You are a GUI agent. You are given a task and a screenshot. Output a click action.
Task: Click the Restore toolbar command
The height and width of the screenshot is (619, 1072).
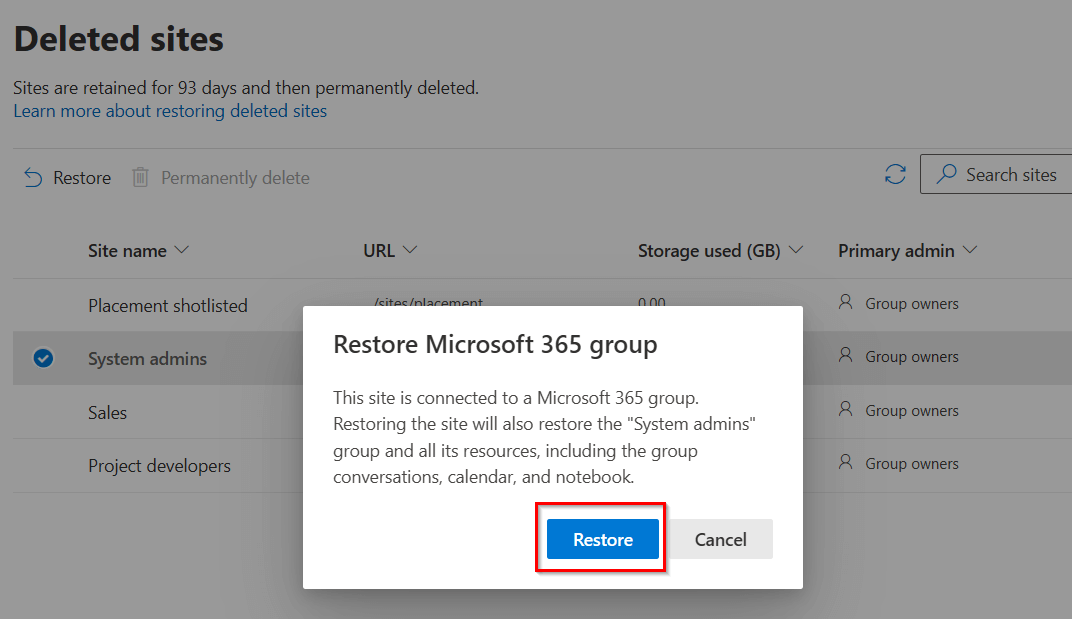tap(68, 177)
